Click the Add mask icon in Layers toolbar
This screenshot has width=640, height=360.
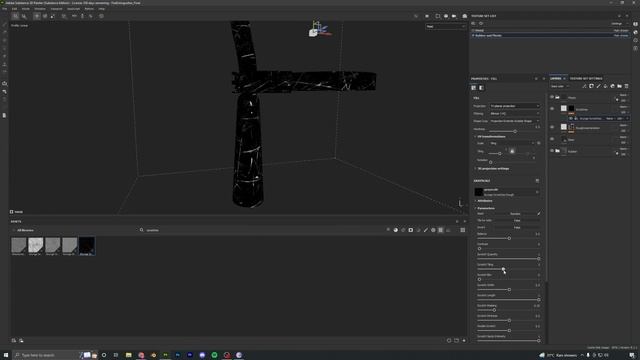click(591, 86)
